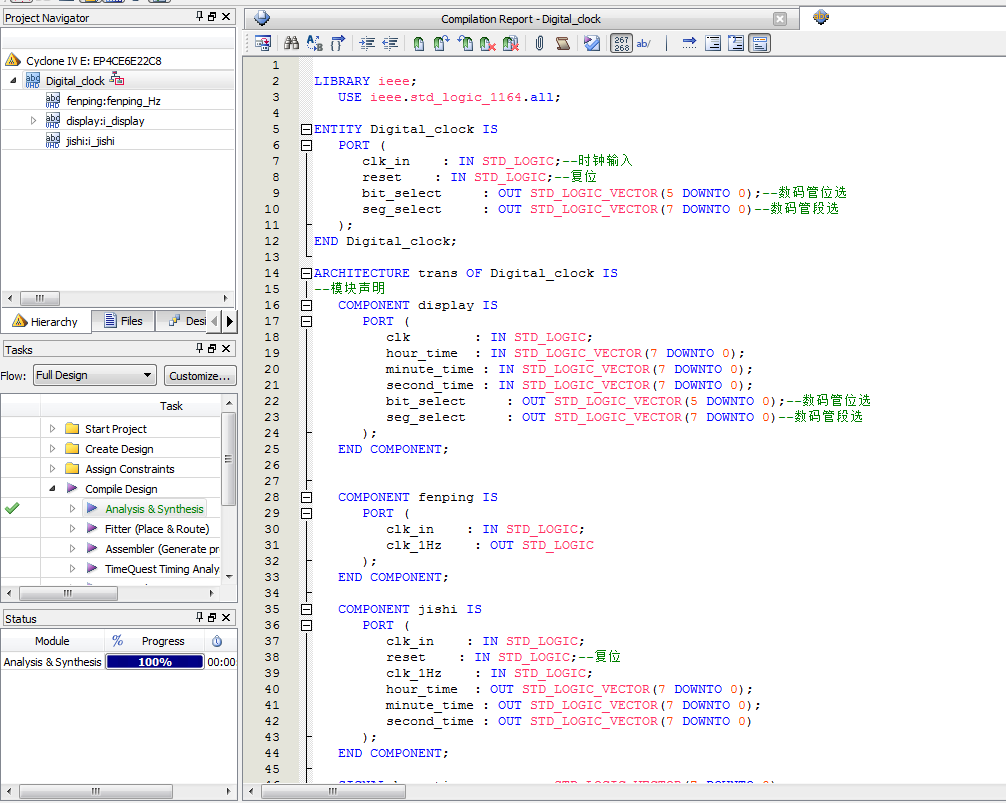Open the Flow Full Design dropdown
Image resolution: width=1006 pixels, height=803 pixels.
coord(95,375)
